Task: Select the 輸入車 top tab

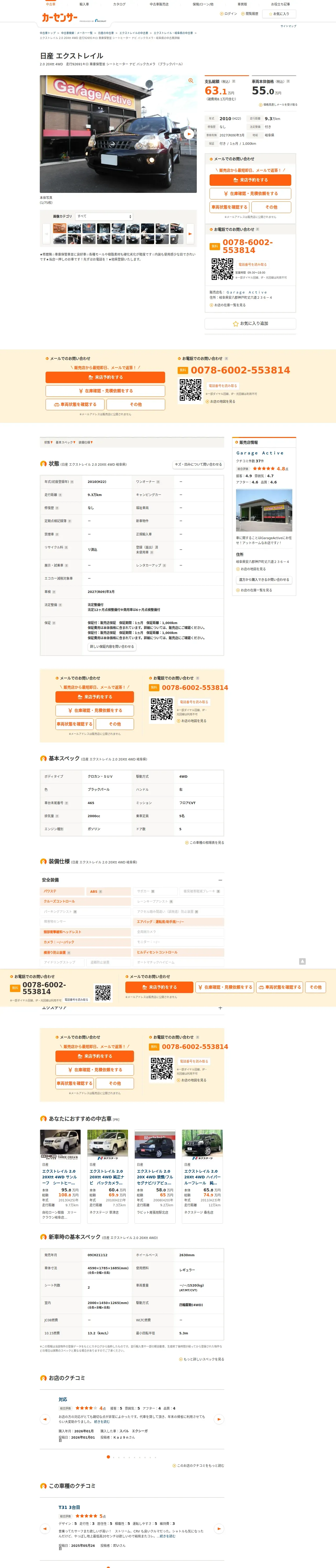Action: coord(84,4)
